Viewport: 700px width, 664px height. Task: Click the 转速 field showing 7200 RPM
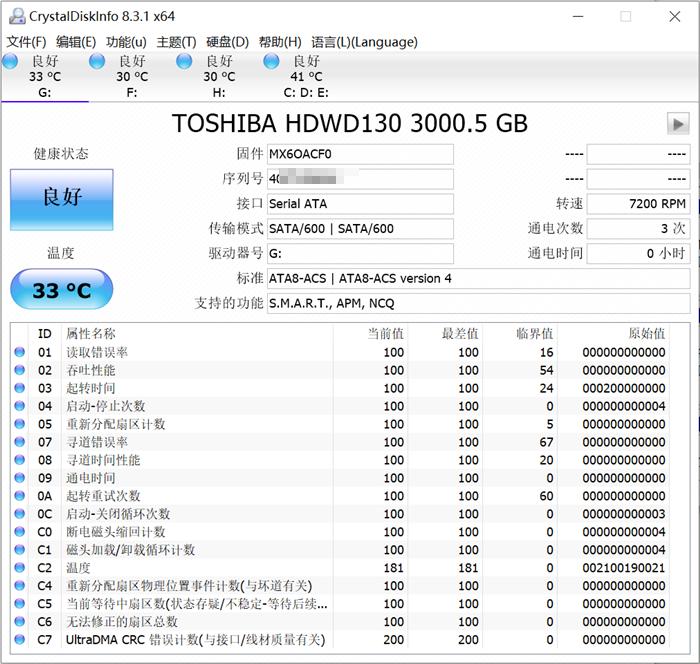click(x=637, y=204)
